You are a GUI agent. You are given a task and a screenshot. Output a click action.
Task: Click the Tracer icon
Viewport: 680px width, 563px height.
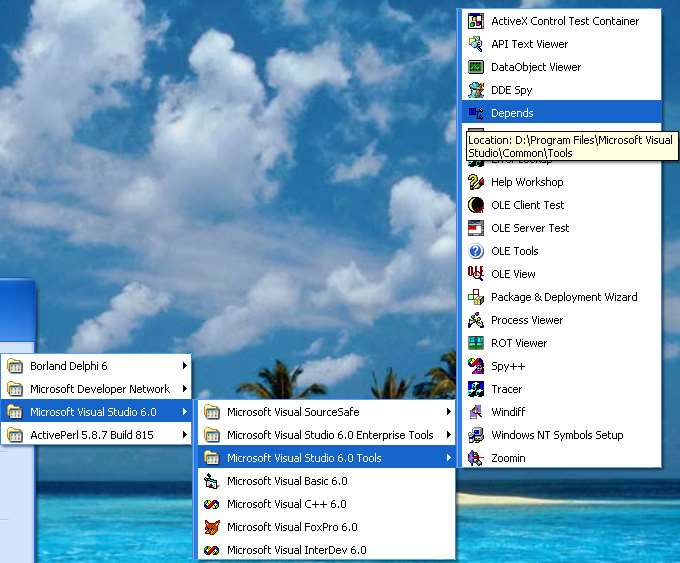[x=476, y=389]
